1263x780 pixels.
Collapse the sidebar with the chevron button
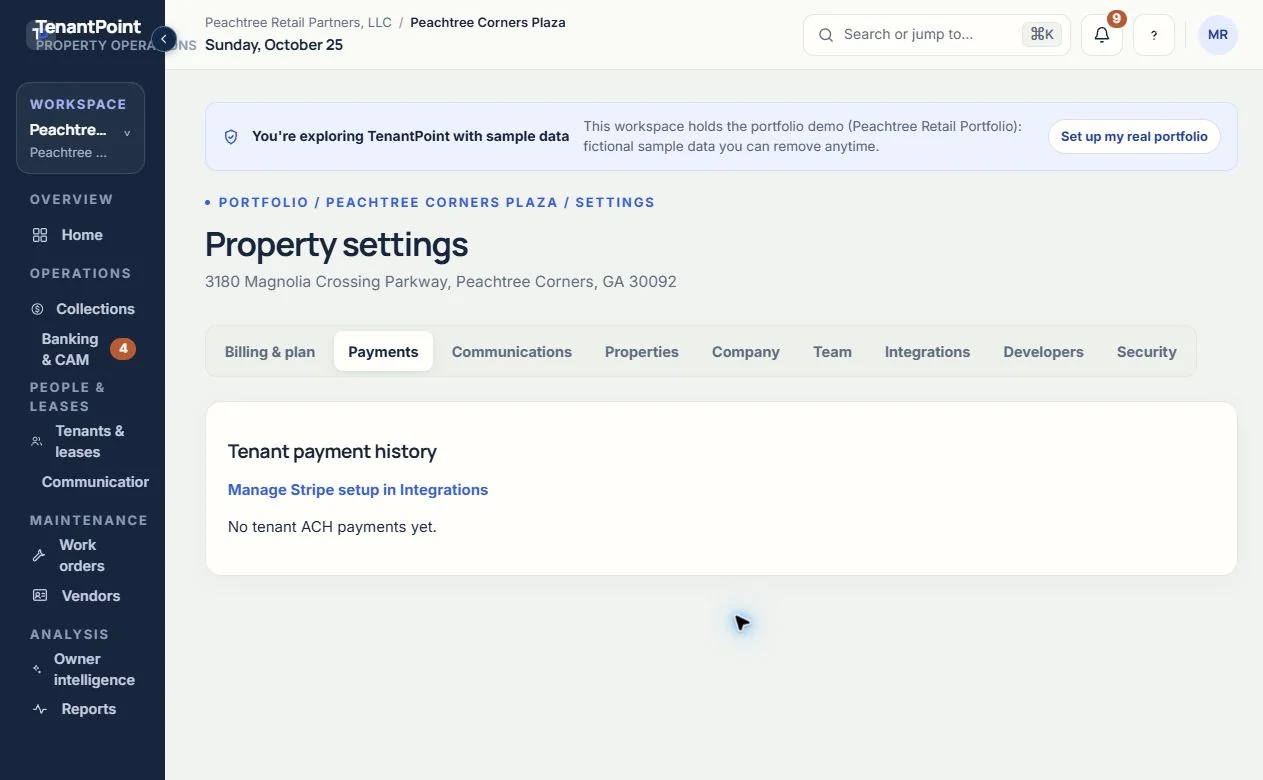point(164,40)
